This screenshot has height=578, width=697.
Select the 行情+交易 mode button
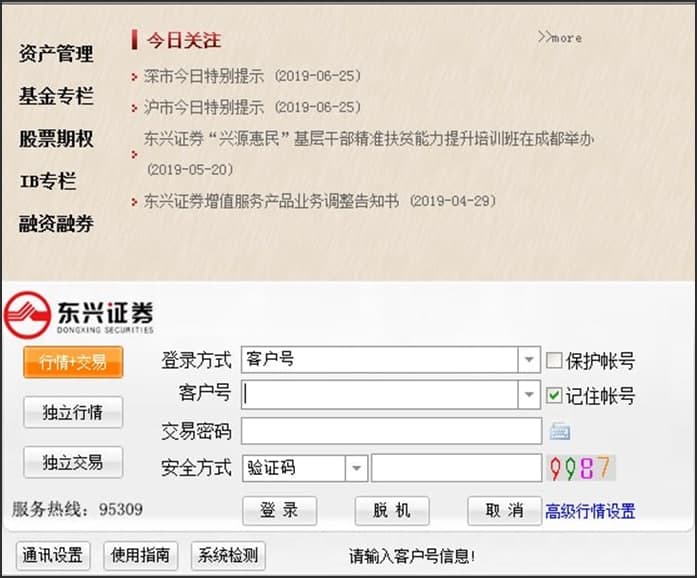click(x=73, y=362)
